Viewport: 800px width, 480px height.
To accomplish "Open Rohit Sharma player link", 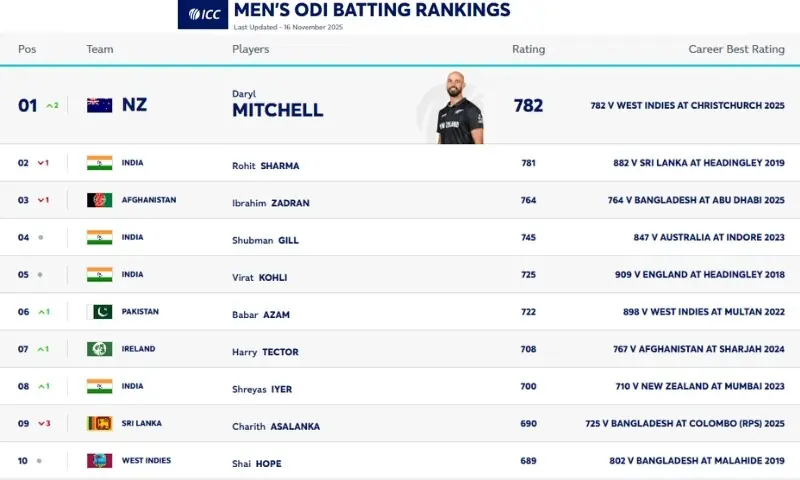I will coord(265,166).
